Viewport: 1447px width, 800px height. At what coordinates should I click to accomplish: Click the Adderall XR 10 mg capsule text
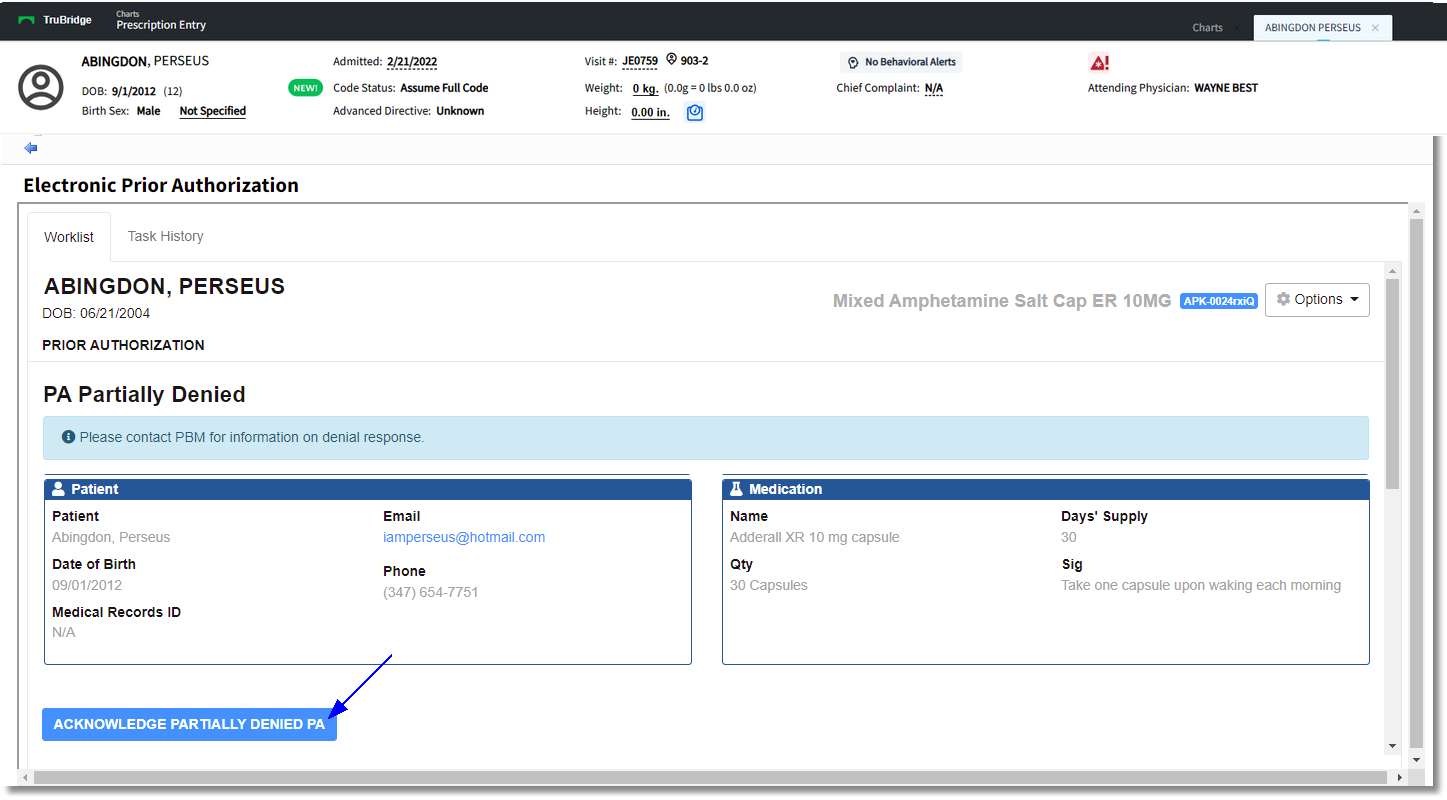click(x=815, y=537)
